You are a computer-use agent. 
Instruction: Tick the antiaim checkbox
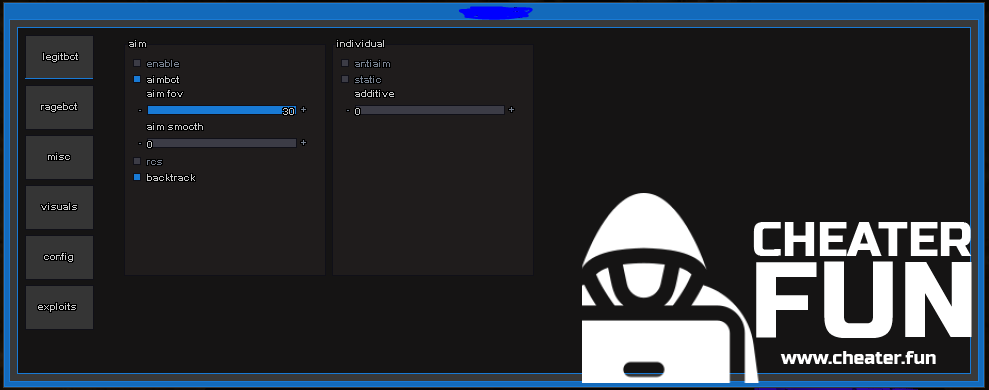(x=345, y=63)
